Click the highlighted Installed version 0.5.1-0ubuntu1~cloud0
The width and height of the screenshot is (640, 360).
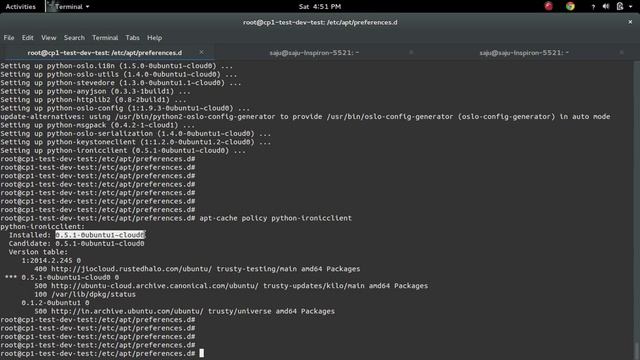pyautogui.click(x=100, y=235)
